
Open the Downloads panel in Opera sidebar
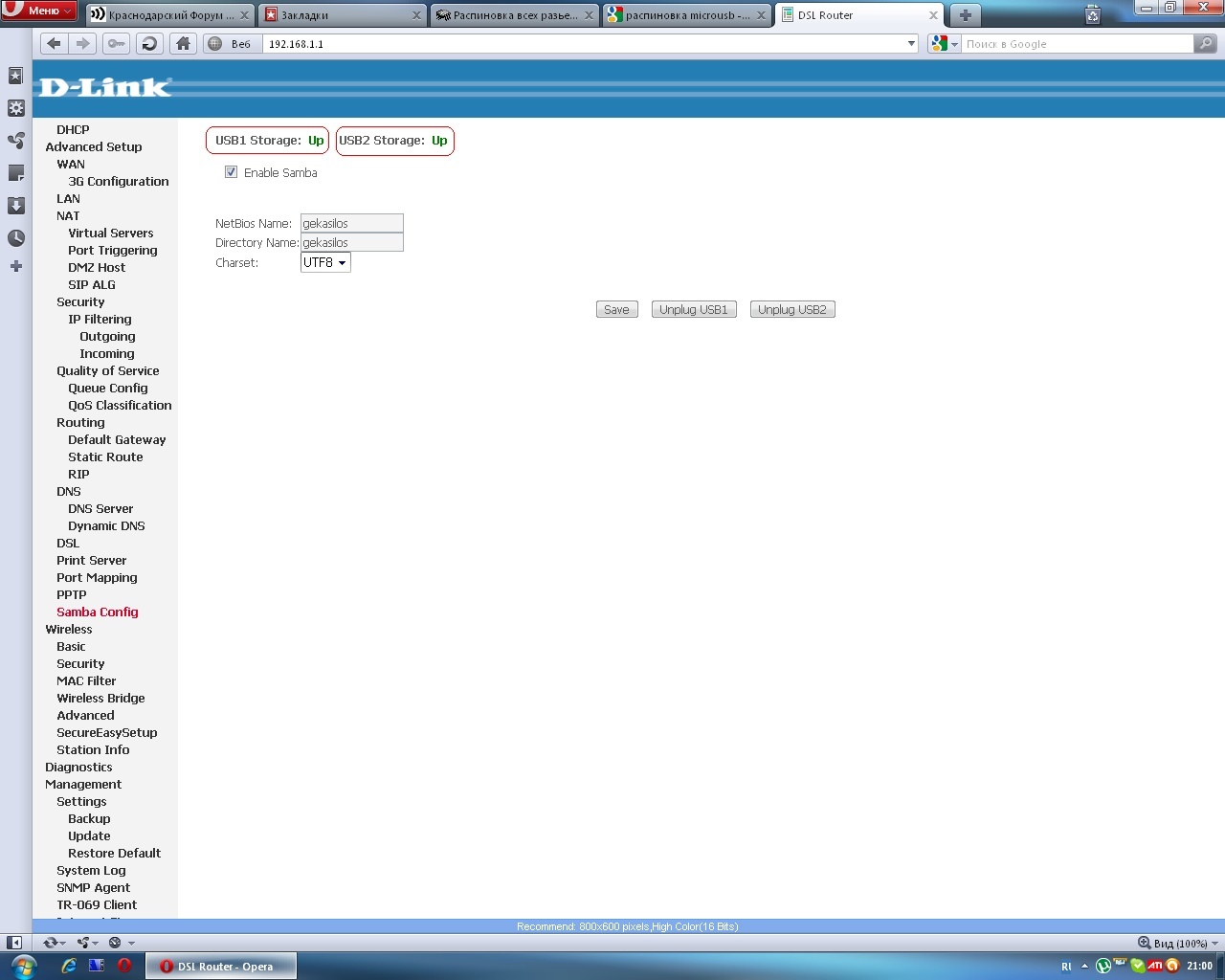[16, 206]
